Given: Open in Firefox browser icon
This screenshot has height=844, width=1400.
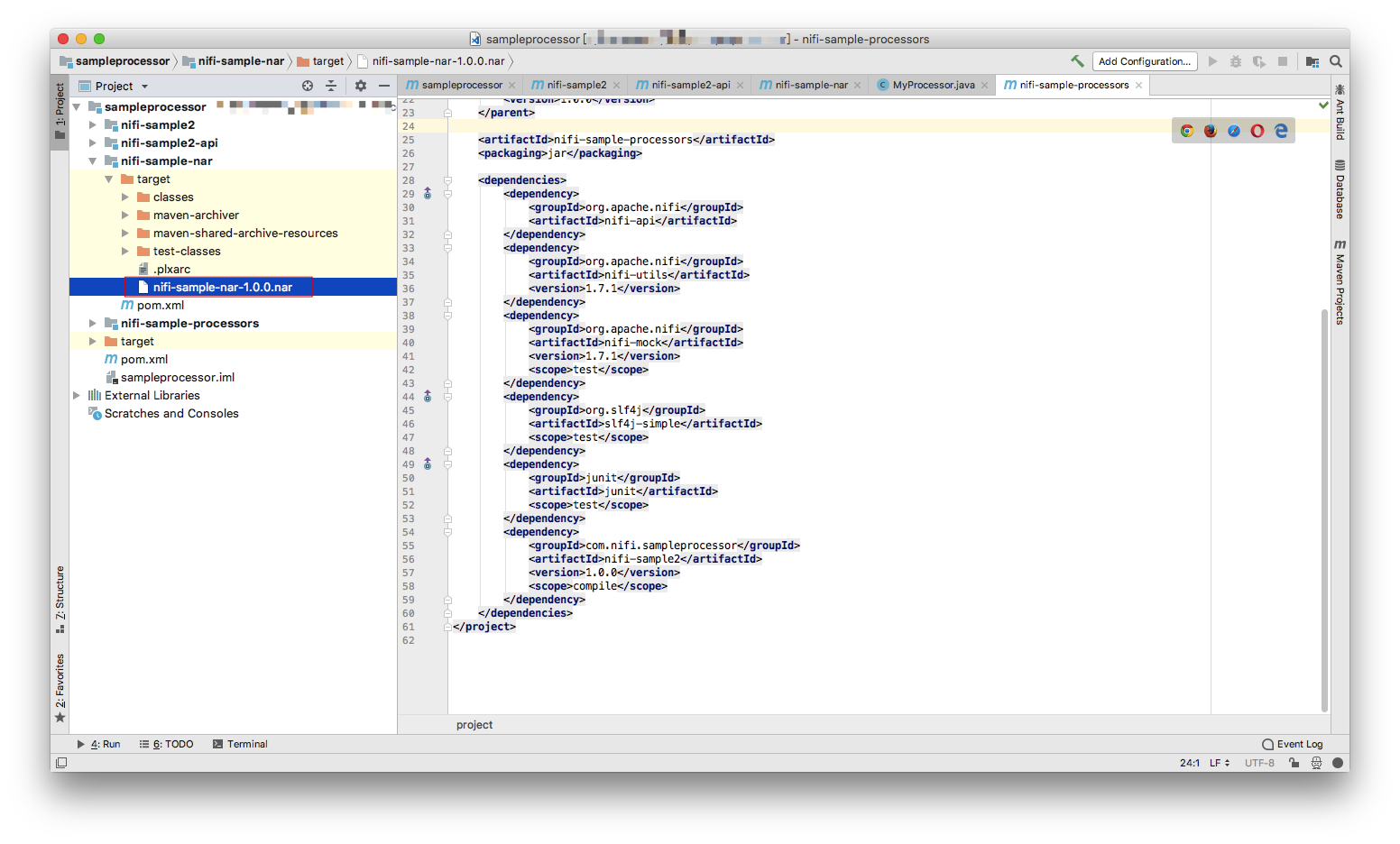Looking at the screenshot, I should [1211, 131].
